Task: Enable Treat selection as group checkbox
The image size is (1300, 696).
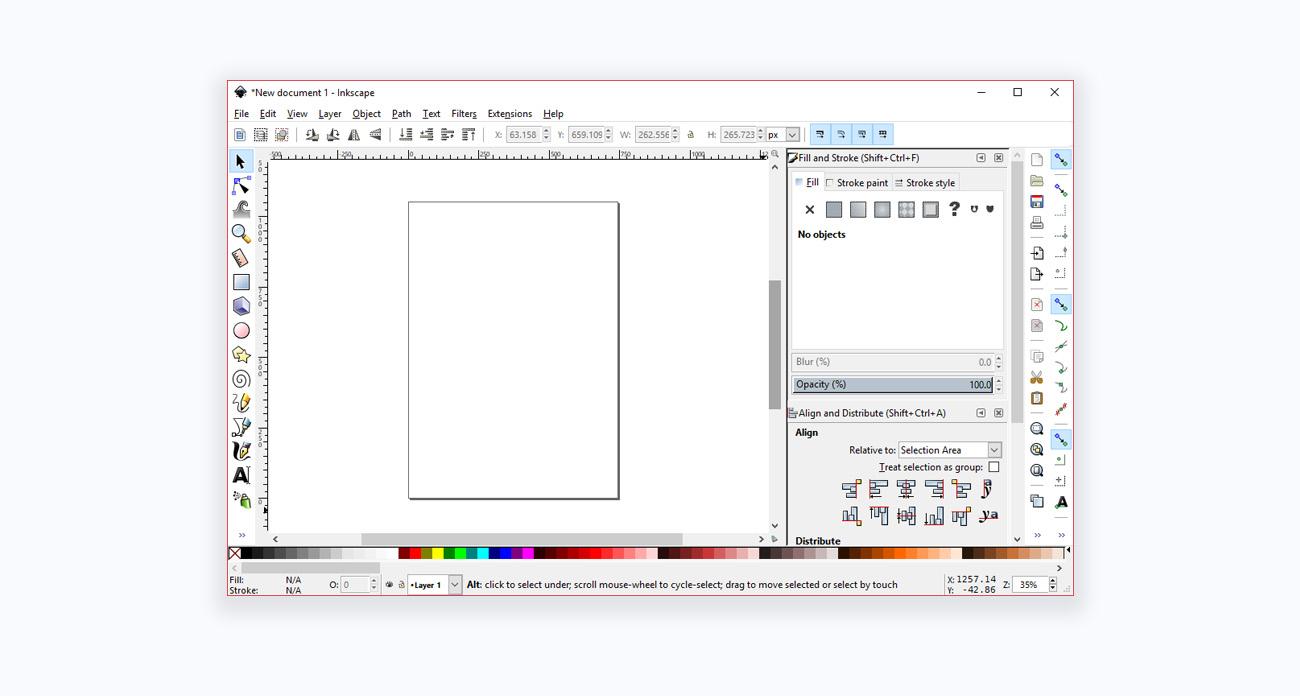Action: point(993,467)
